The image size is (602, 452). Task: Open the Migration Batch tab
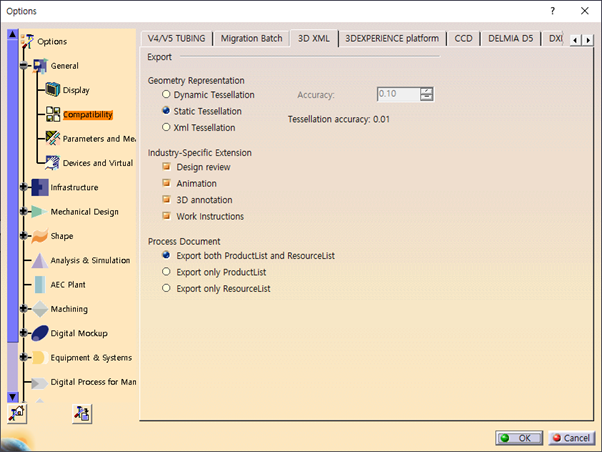point(251,38)
